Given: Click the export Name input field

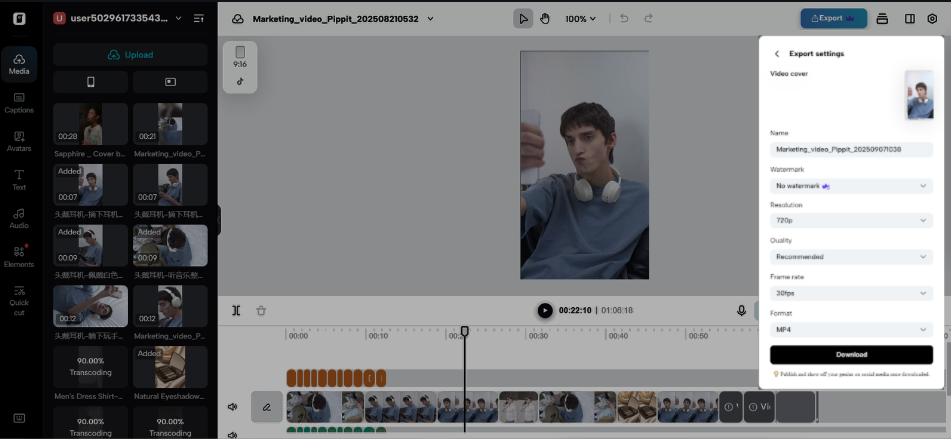Looking at the screenshot, I should 851,149.
